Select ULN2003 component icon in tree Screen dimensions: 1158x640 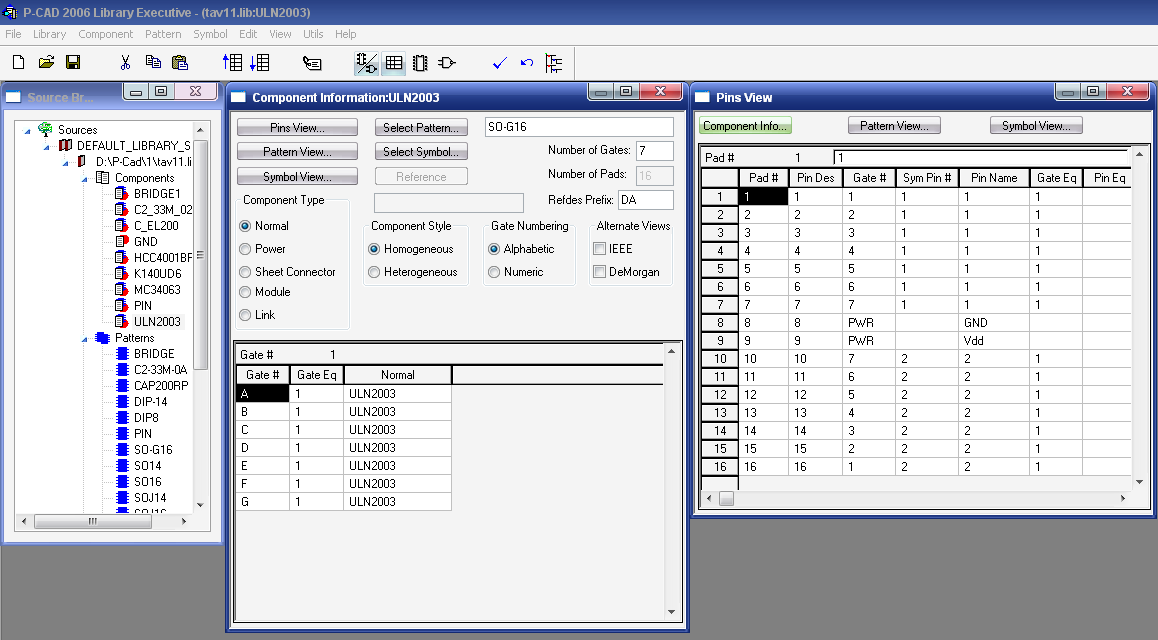pyautogui.click(x=122, y=321)
